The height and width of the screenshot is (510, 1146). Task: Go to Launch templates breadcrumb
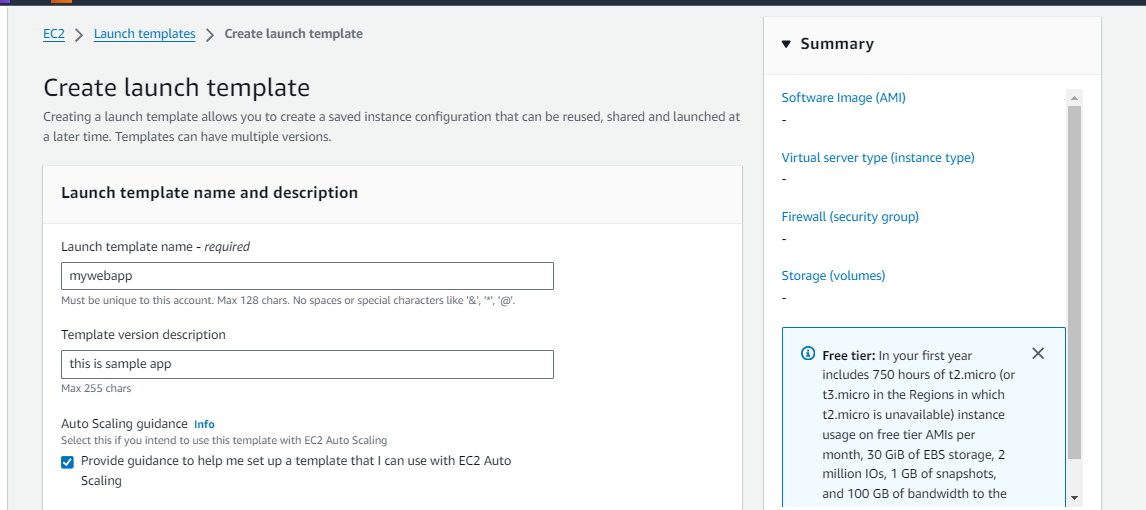(x=145, y=34)
